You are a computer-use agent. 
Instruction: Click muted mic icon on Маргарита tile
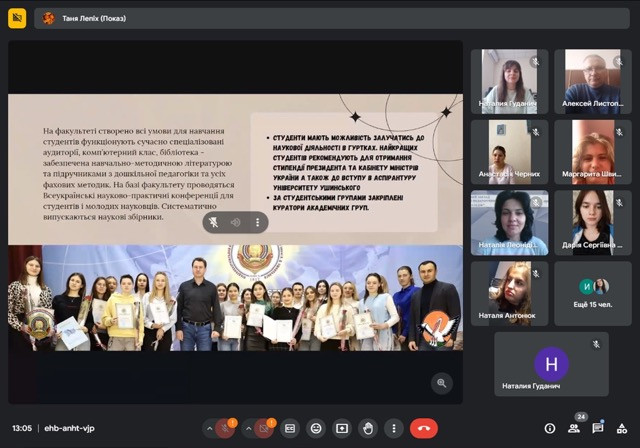619,132
